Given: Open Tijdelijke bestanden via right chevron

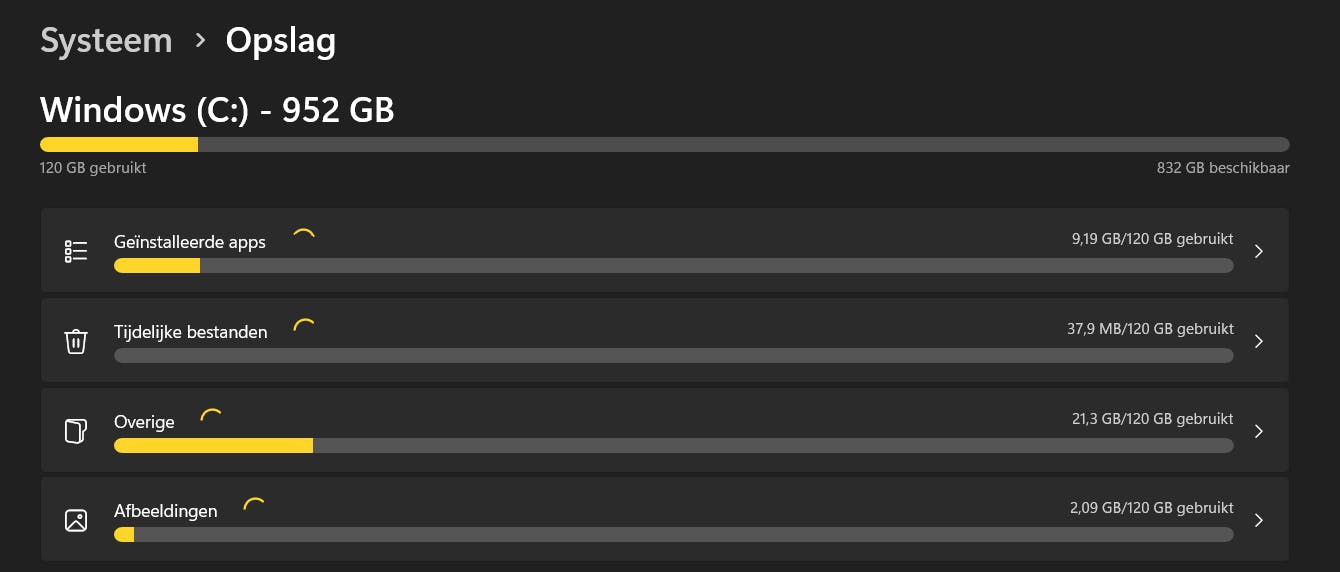Looking at the screenshot, I should (1259, 341).
